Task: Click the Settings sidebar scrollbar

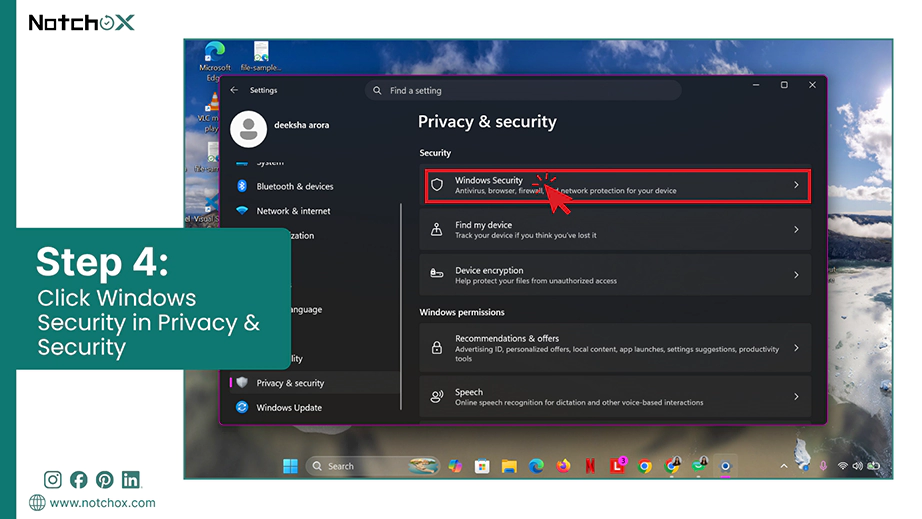Action: coord(401,306)
